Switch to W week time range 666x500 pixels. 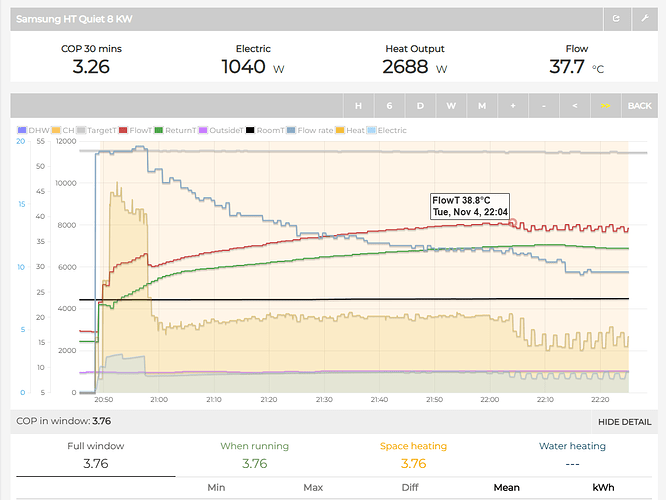tap(450, 105)
